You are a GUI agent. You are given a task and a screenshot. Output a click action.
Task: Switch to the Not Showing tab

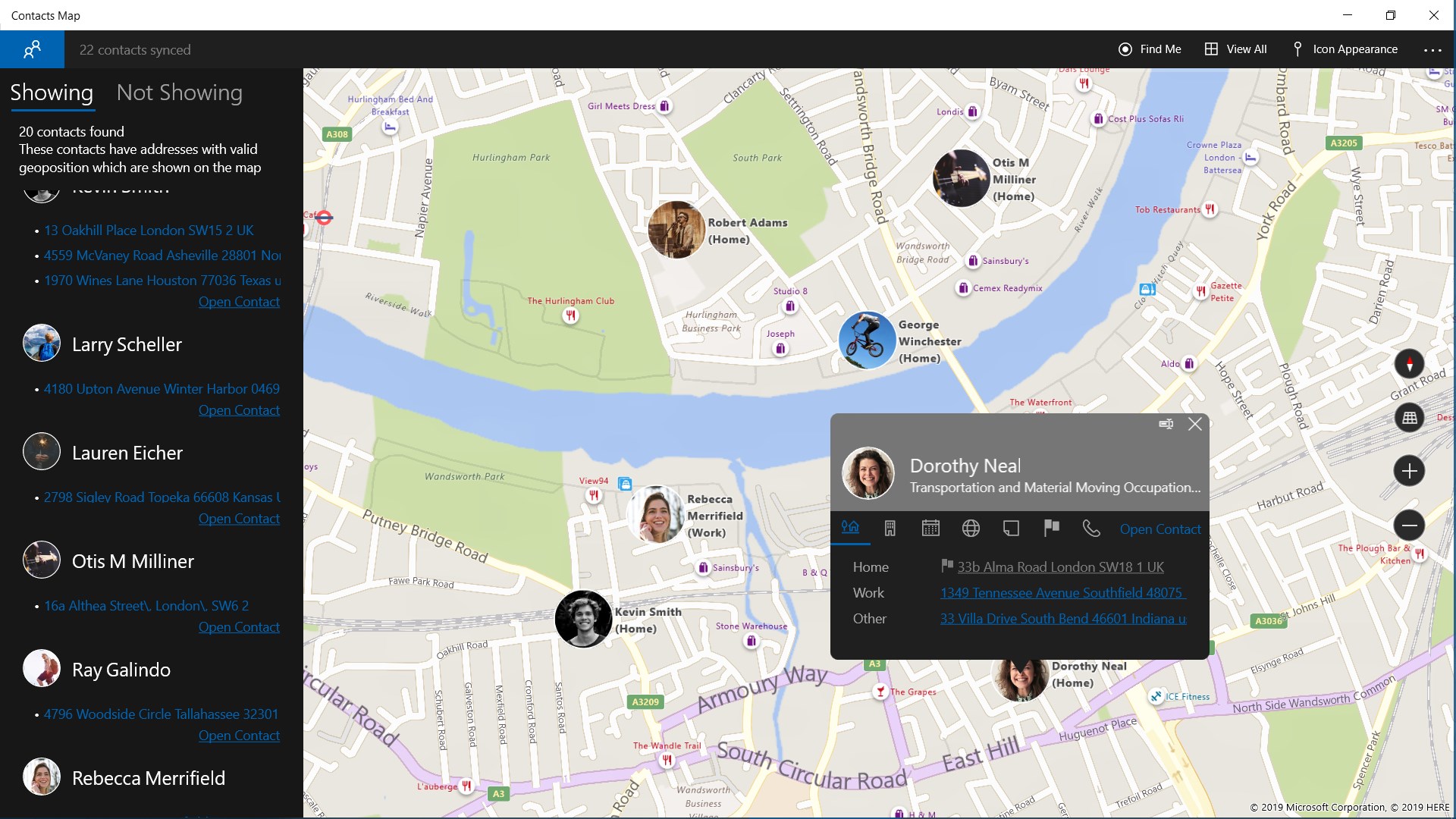click(180, 93)
